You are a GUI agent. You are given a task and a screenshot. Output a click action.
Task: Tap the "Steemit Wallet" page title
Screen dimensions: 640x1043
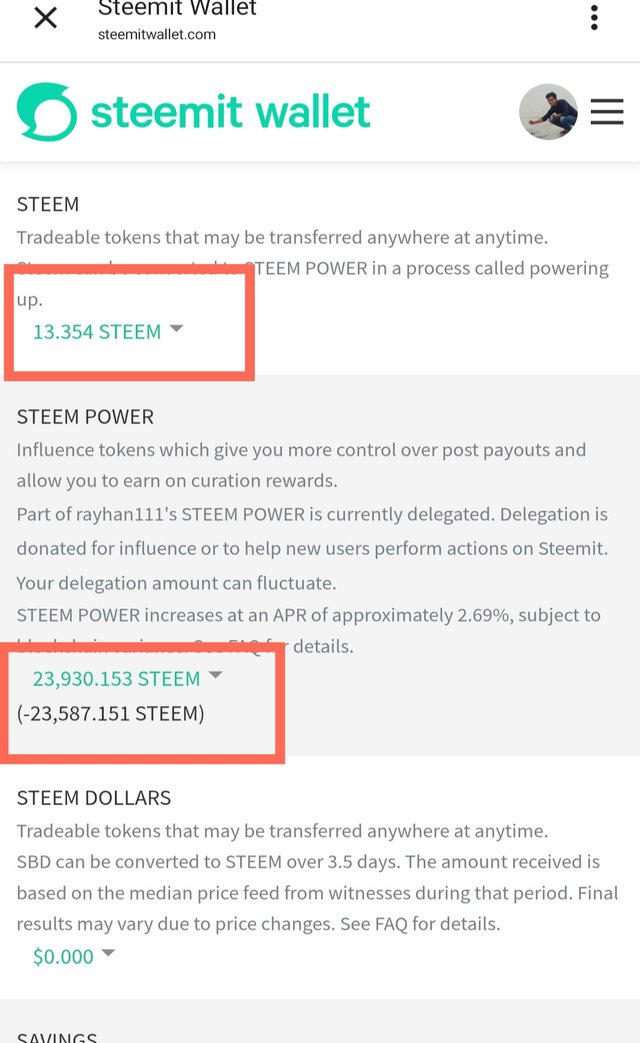point(177,9)
